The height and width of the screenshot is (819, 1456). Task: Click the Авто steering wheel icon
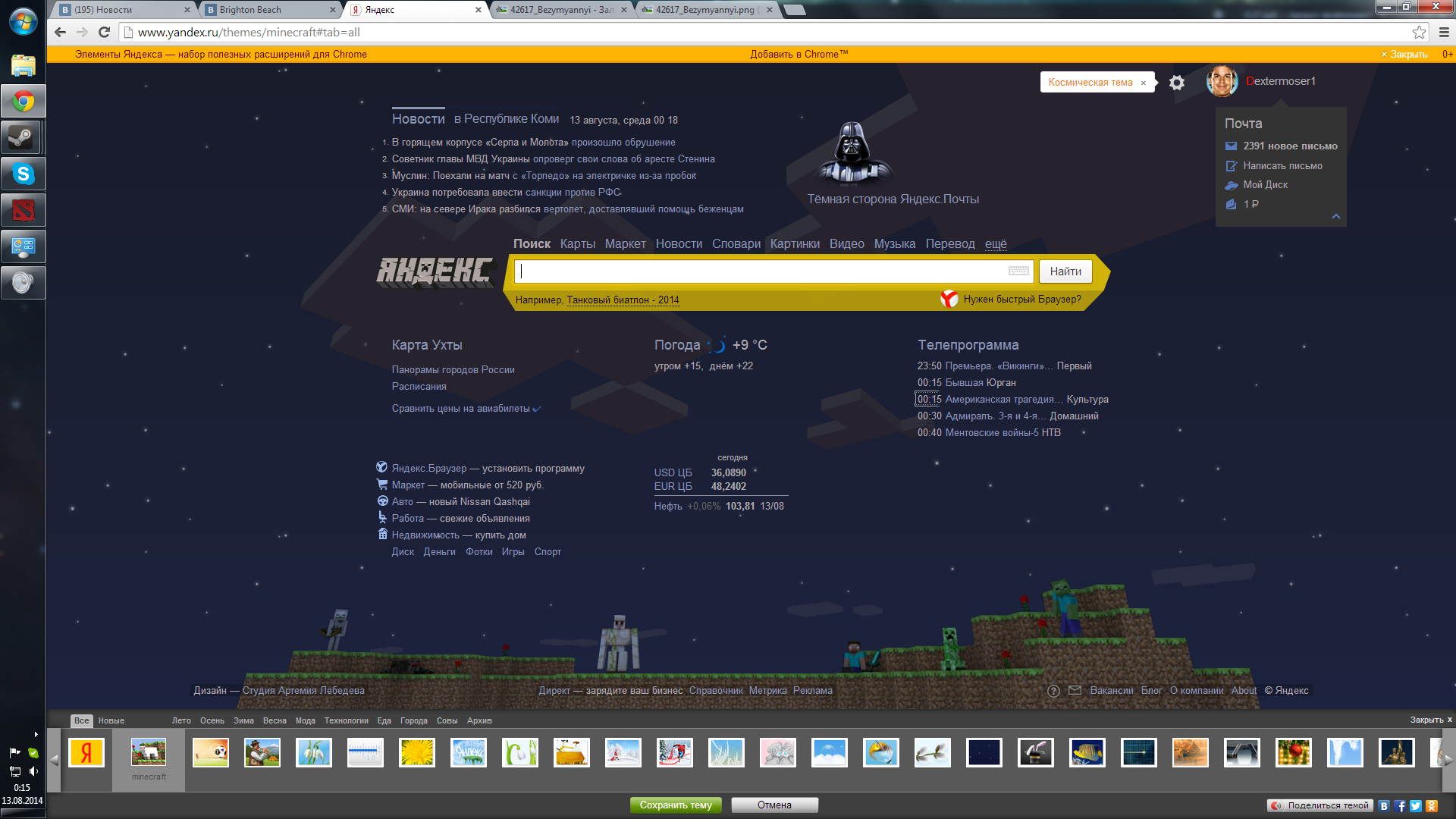382,500
